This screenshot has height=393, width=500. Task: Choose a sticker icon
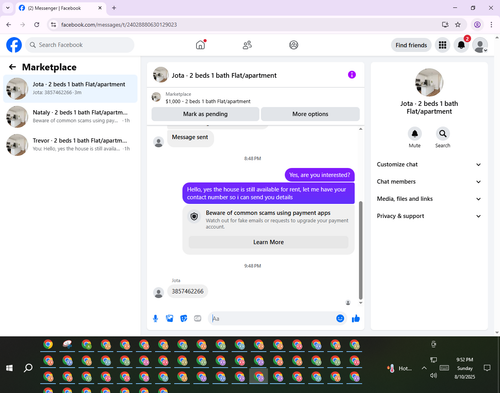[184, 319]
